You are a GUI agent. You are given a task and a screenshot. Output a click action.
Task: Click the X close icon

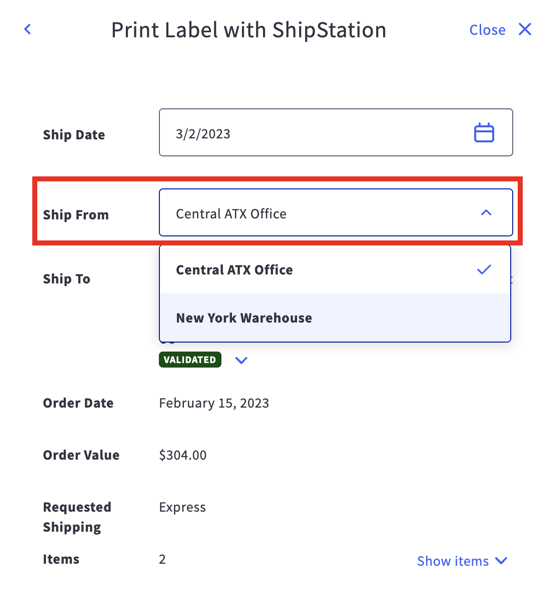pos(525,29)
